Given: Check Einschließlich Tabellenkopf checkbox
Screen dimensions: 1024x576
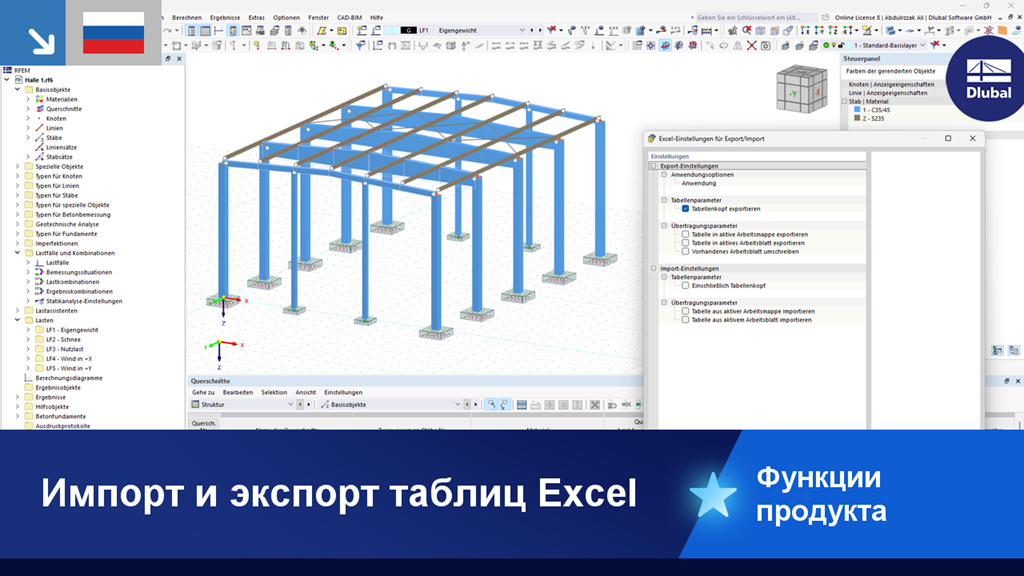Looking at the screenshot, I should 685,285.
